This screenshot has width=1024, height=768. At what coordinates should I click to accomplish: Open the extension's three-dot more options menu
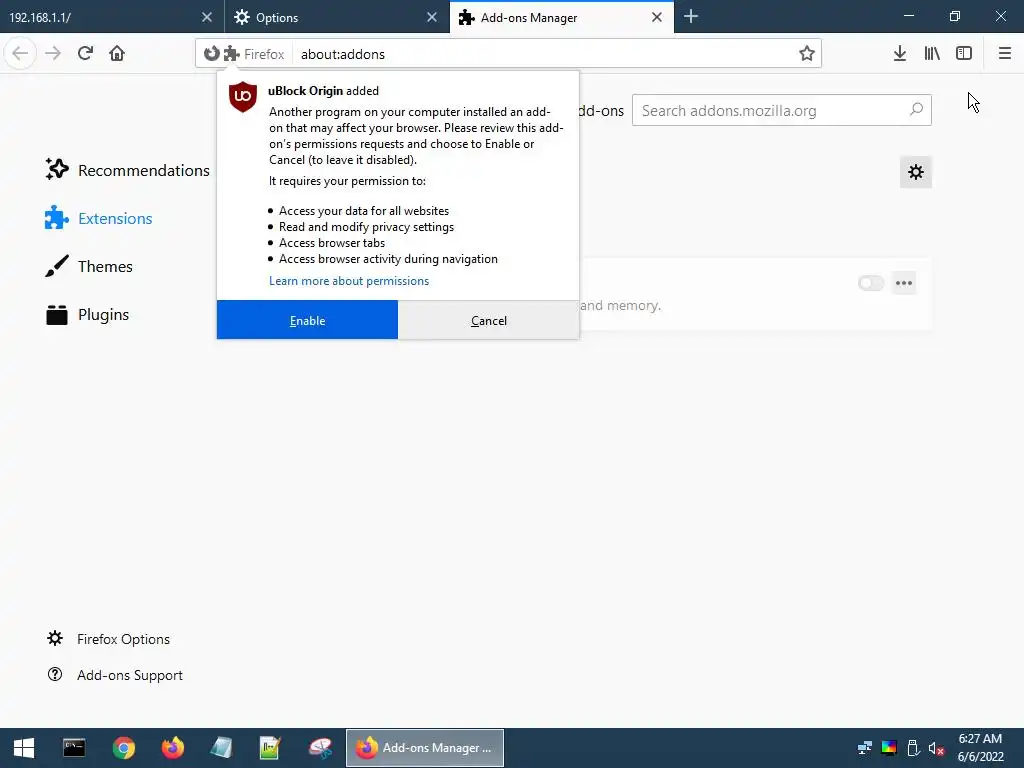pyautogui.click(x=904, y=283)
